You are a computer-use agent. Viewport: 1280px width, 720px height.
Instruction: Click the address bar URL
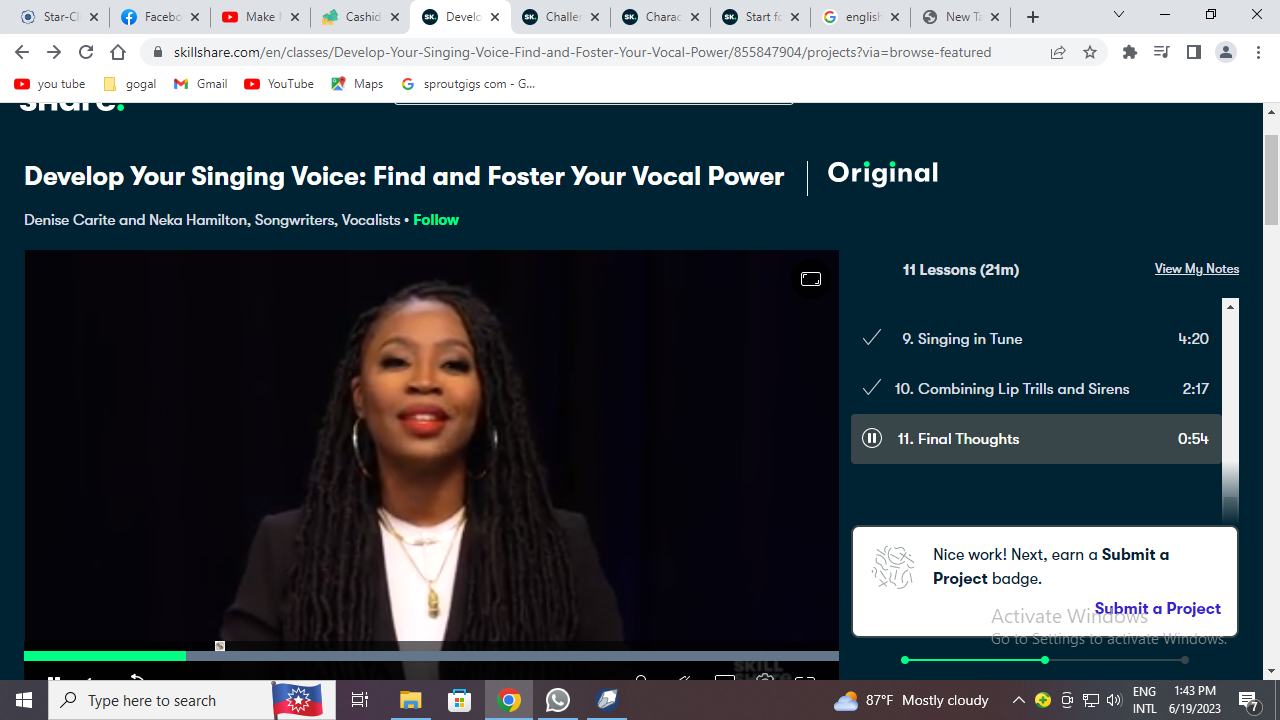582,52
